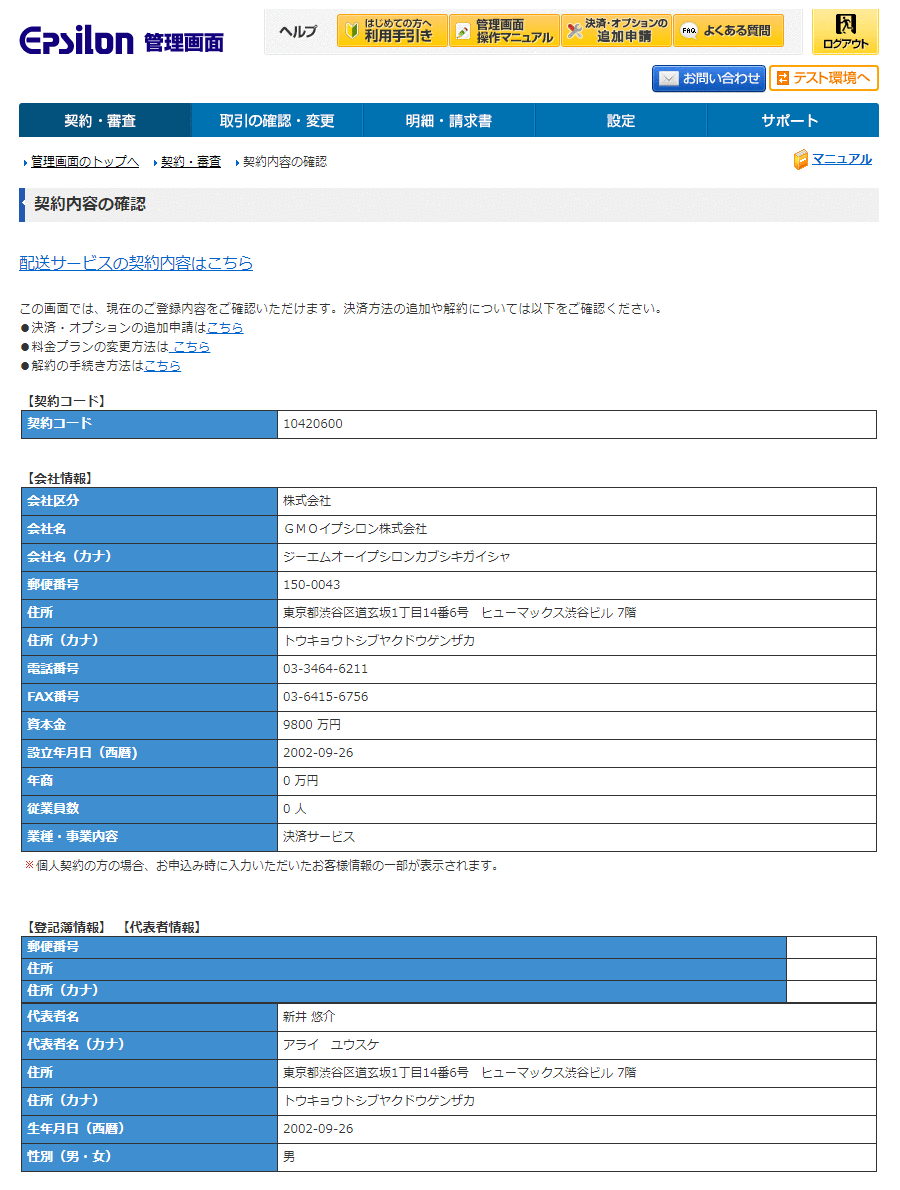The image size is (900, 1190).
Task: Select phone number 03-3464-6211
Action: pos(326,669)
